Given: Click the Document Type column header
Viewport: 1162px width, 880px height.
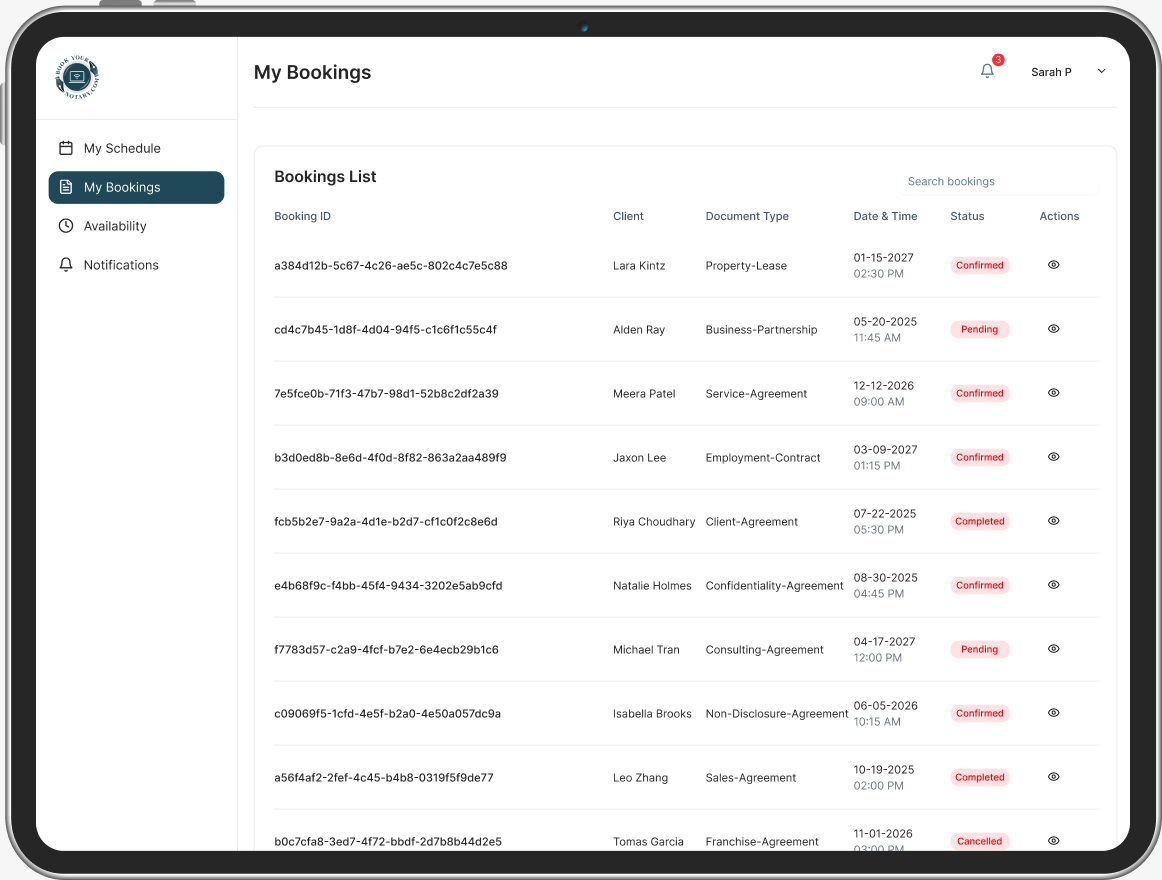Looking at the screenshot, I should (x=747, y=216).
